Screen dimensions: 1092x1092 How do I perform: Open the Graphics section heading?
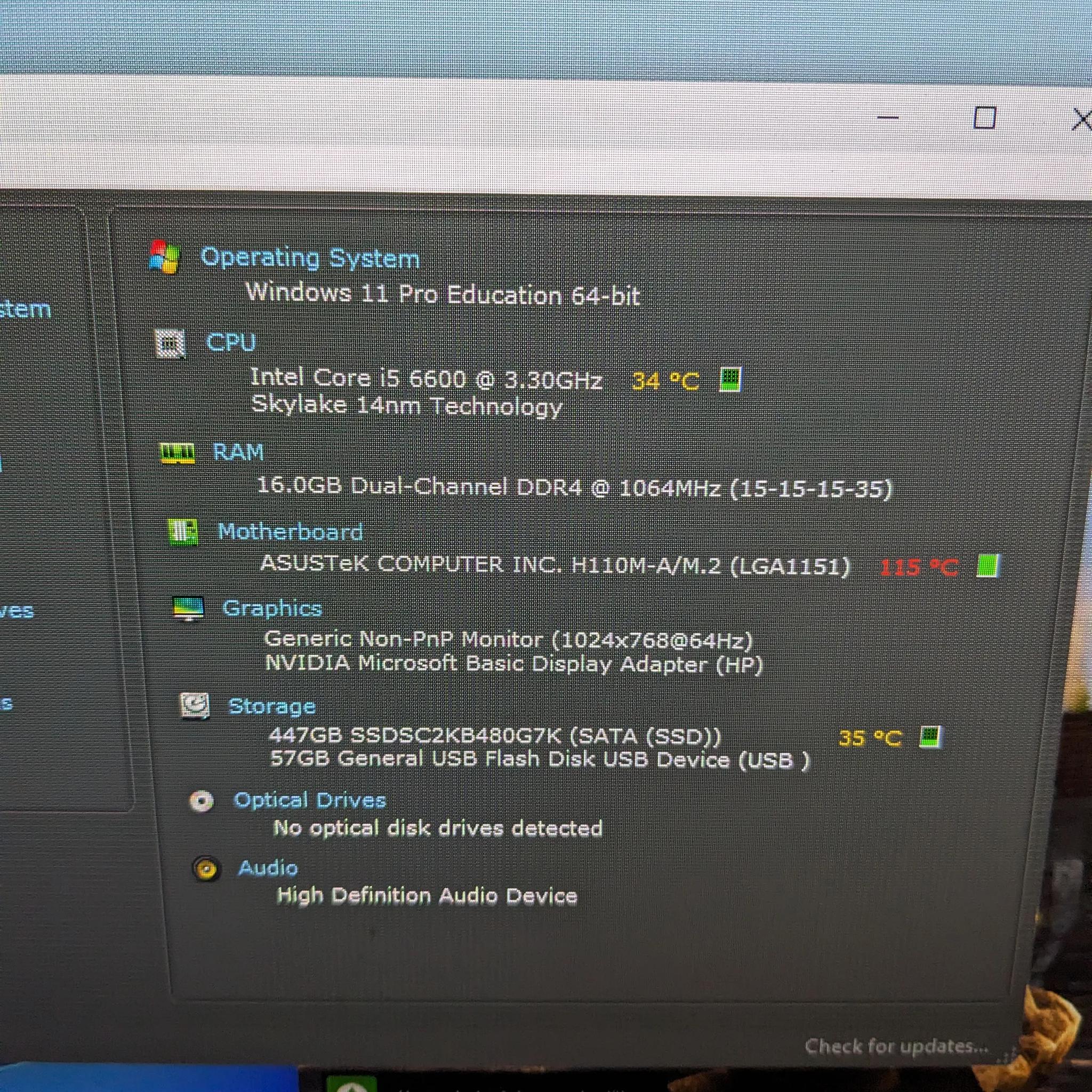[x=272, y=609]
